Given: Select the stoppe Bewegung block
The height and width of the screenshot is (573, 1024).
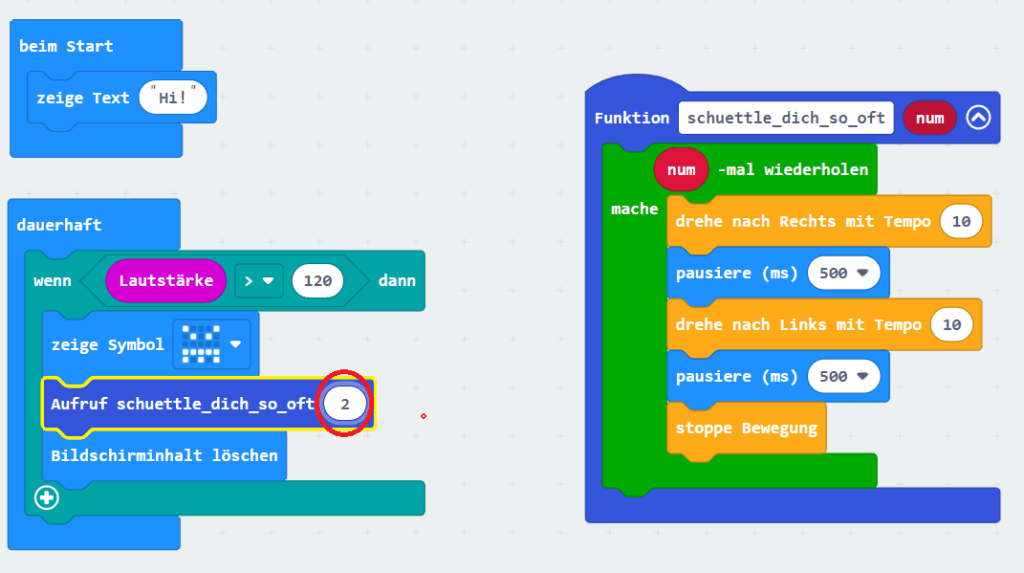Looking at the screenshot, I should tap(746, 429).
